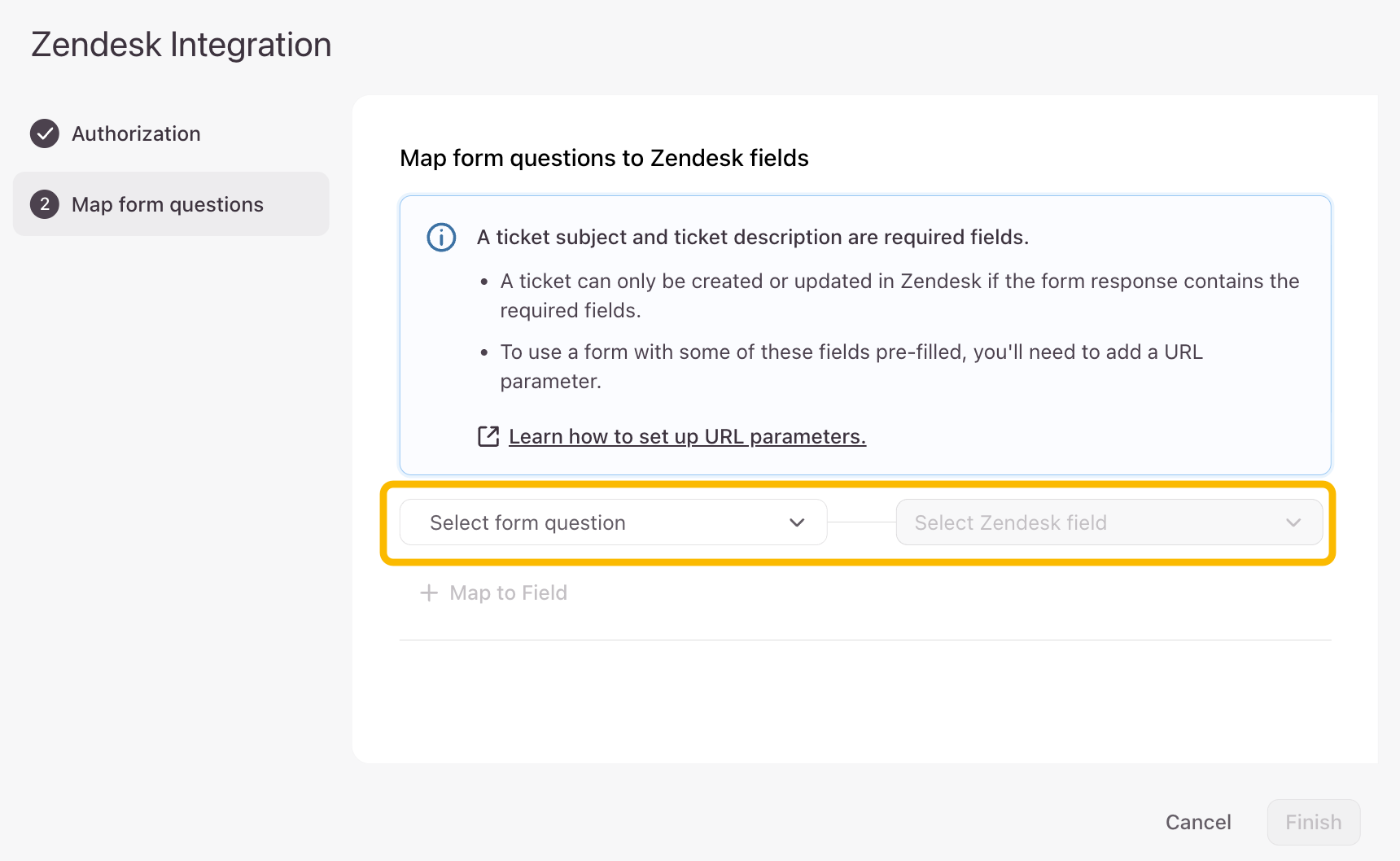
Task: Select the Map form questions step
Action: point(168,204)
